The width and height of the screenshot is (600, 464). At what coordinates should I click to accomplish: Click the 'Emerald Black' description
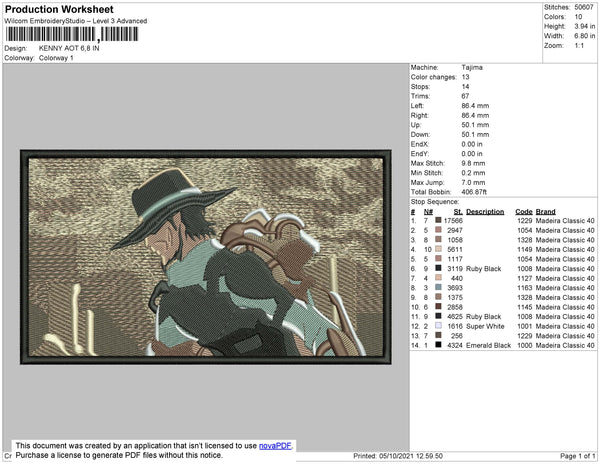point(489,345)
